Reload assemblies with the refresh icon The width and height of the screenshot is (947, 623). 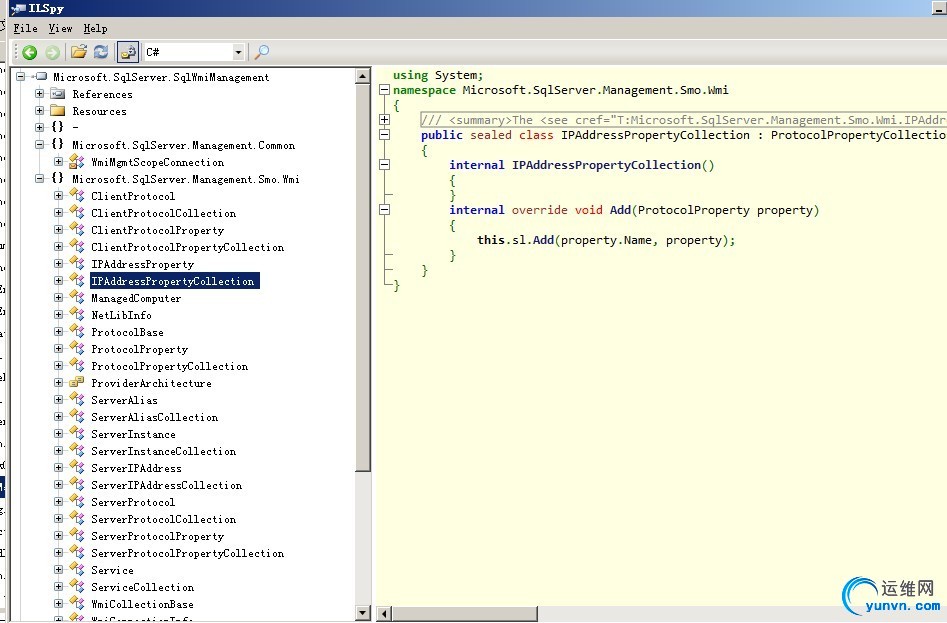pyautogui.click(x=101, y=52)
